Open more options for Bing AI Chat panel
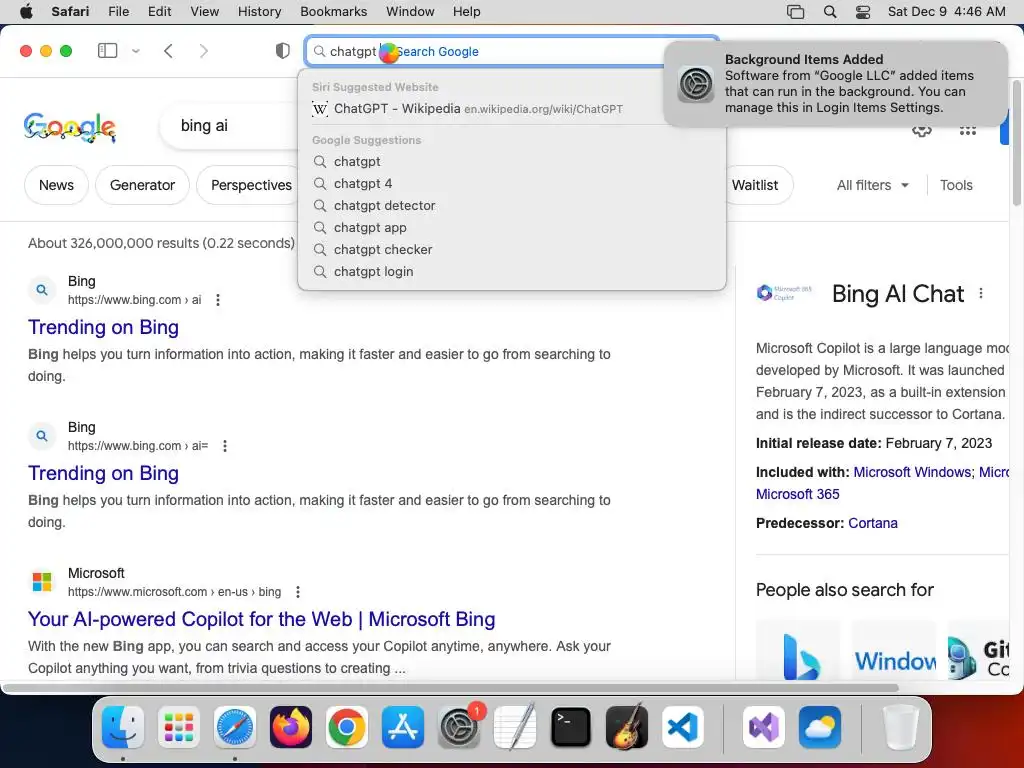This screenshot has height=768, width=1024. 981,294
